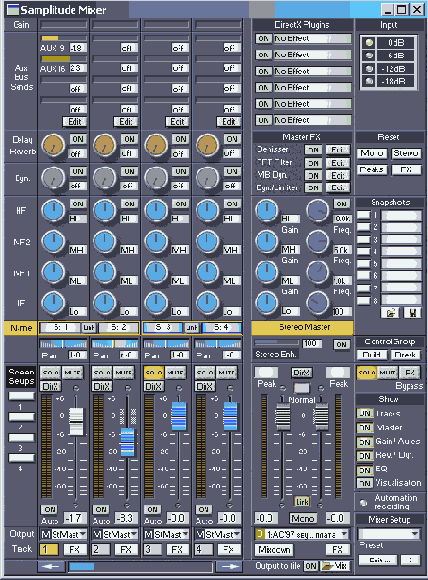Activate the master section Solo button
This screenshot has height=580, width=428.
[x=367, y=373]
